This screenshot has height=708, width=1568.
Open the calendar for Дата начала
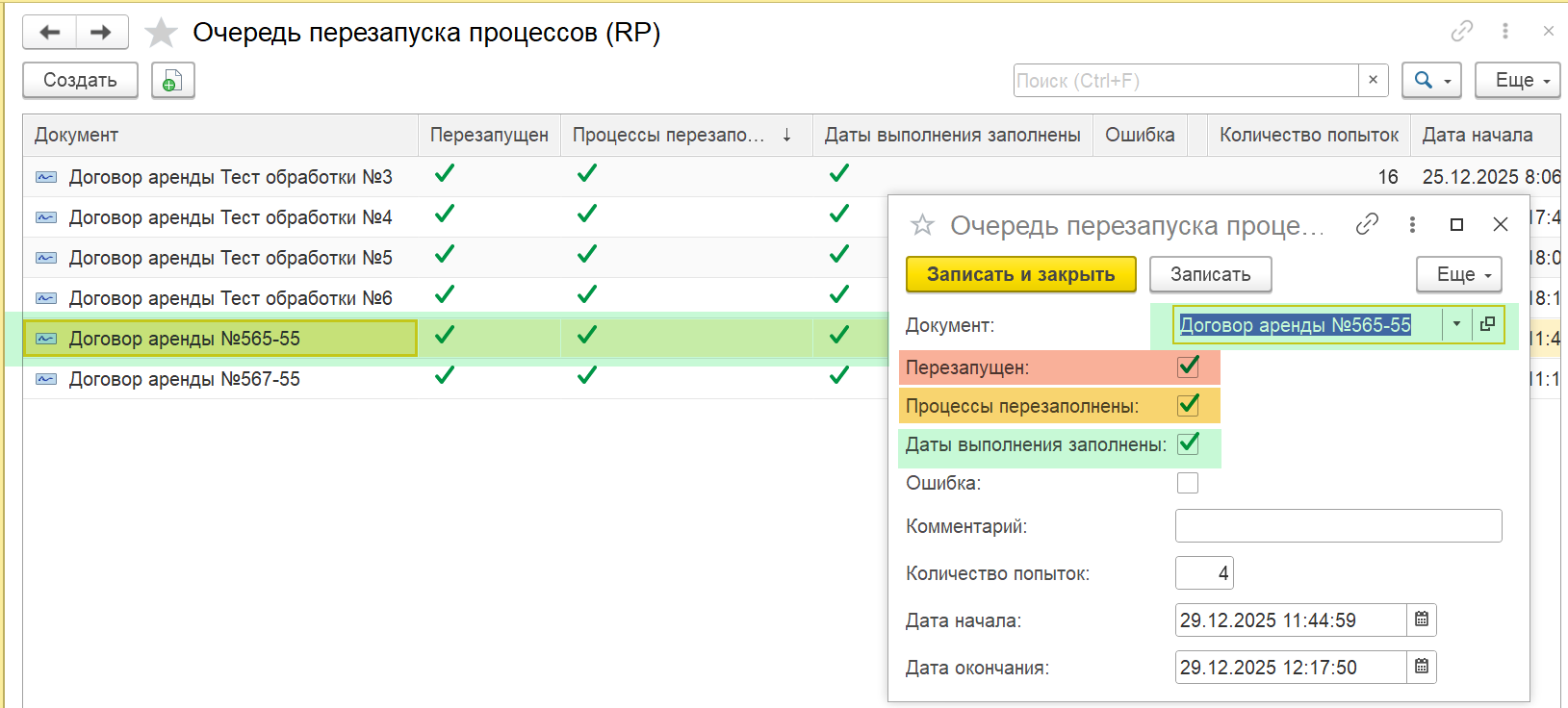[x=1422, y=620]
